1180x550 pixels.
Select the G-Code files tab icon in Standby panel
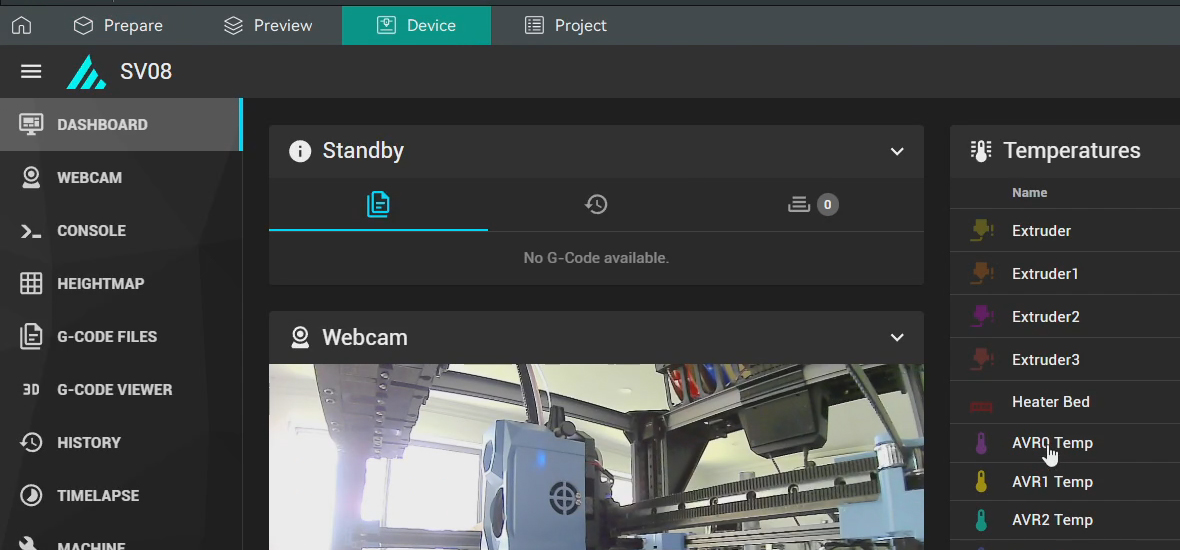point(378,205)
